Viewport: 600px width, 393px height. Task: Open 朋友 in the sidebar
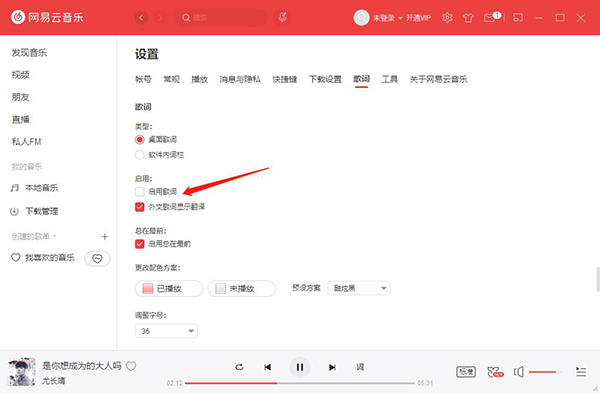point(21,97)
